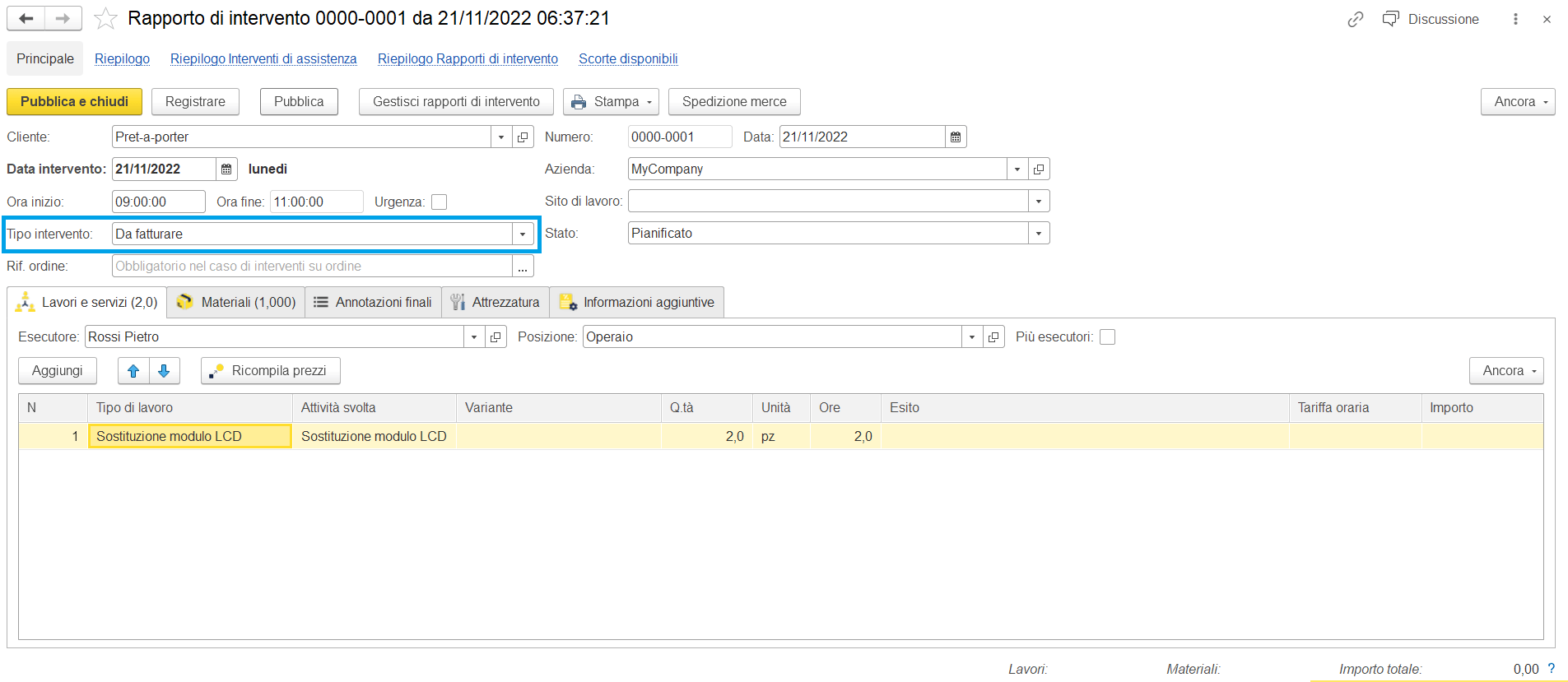Viewport: 1568px width, 682px height.
Task: Move the row down with blue arrow
Action: pyautogui.click(x=164, y=371)
